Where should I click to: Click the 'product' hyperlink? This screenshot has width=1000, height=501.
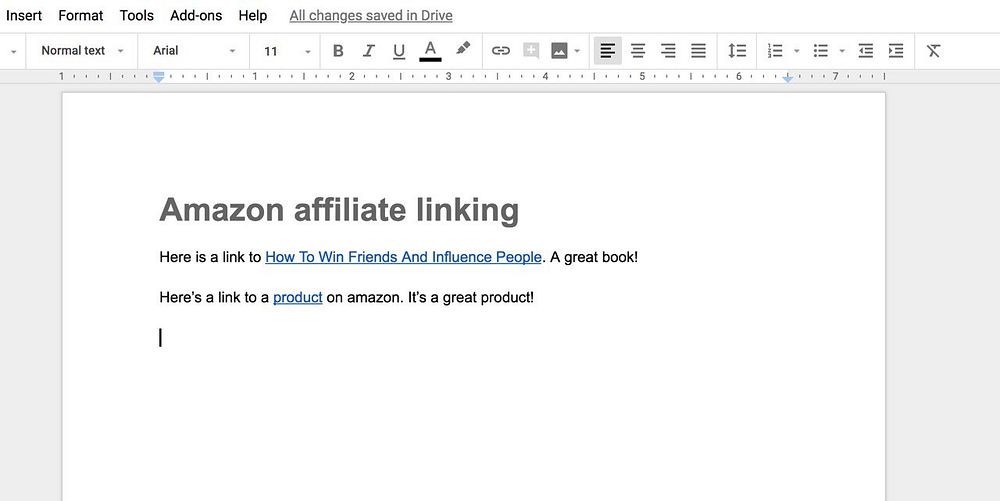(x=297, y=298)
